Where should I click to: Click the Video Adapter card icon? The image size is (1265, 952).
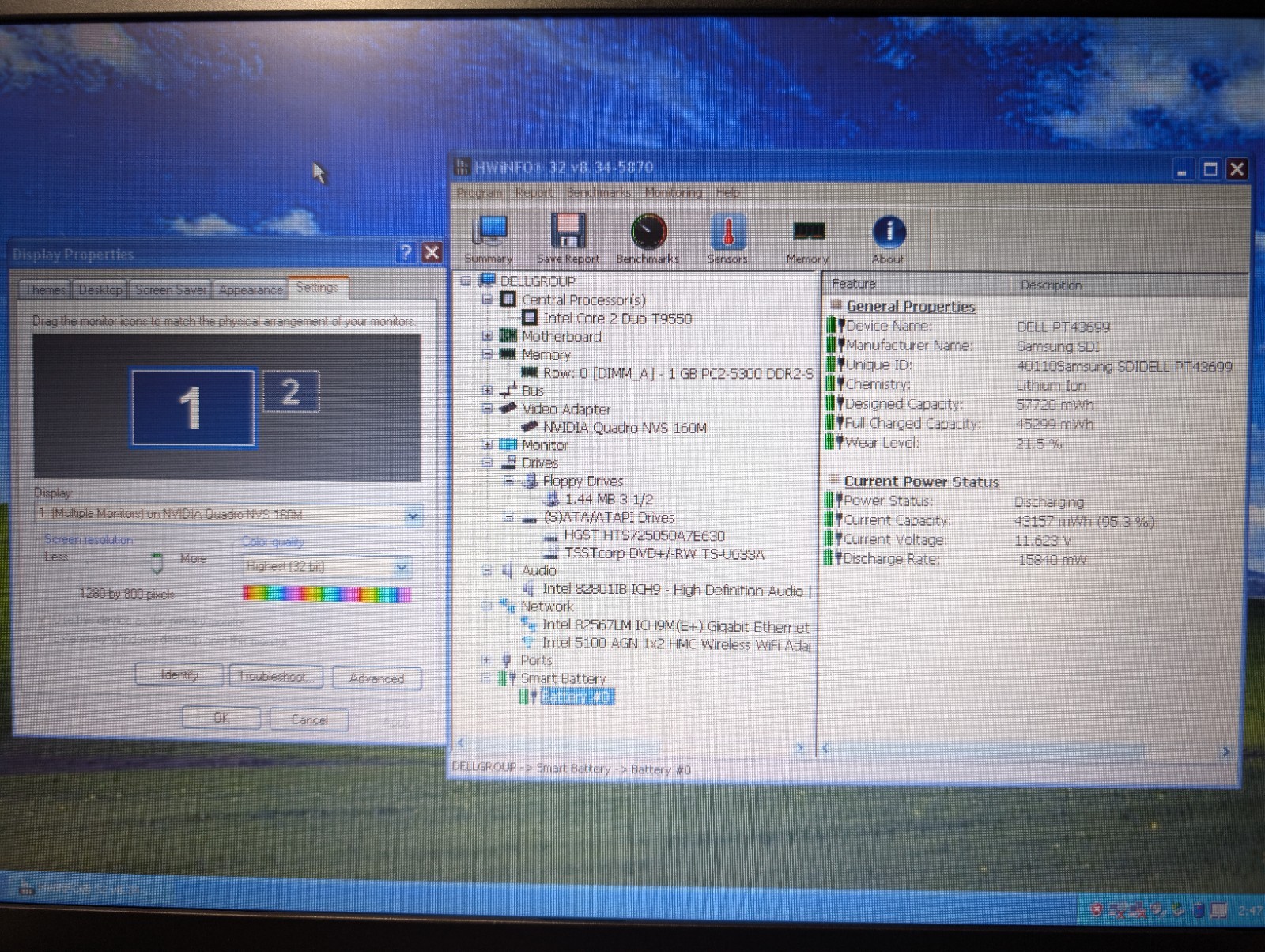[x=508, y=408]
